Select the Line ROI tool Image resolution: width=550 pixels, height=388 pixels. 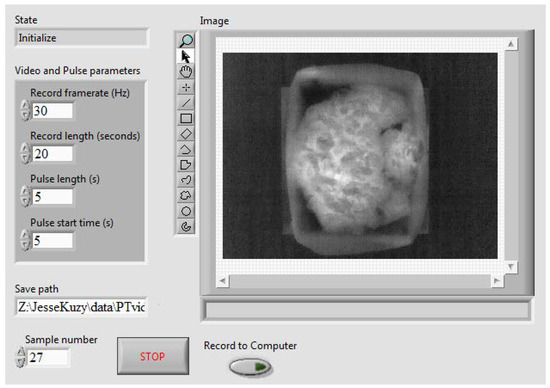tap(186, 103)
